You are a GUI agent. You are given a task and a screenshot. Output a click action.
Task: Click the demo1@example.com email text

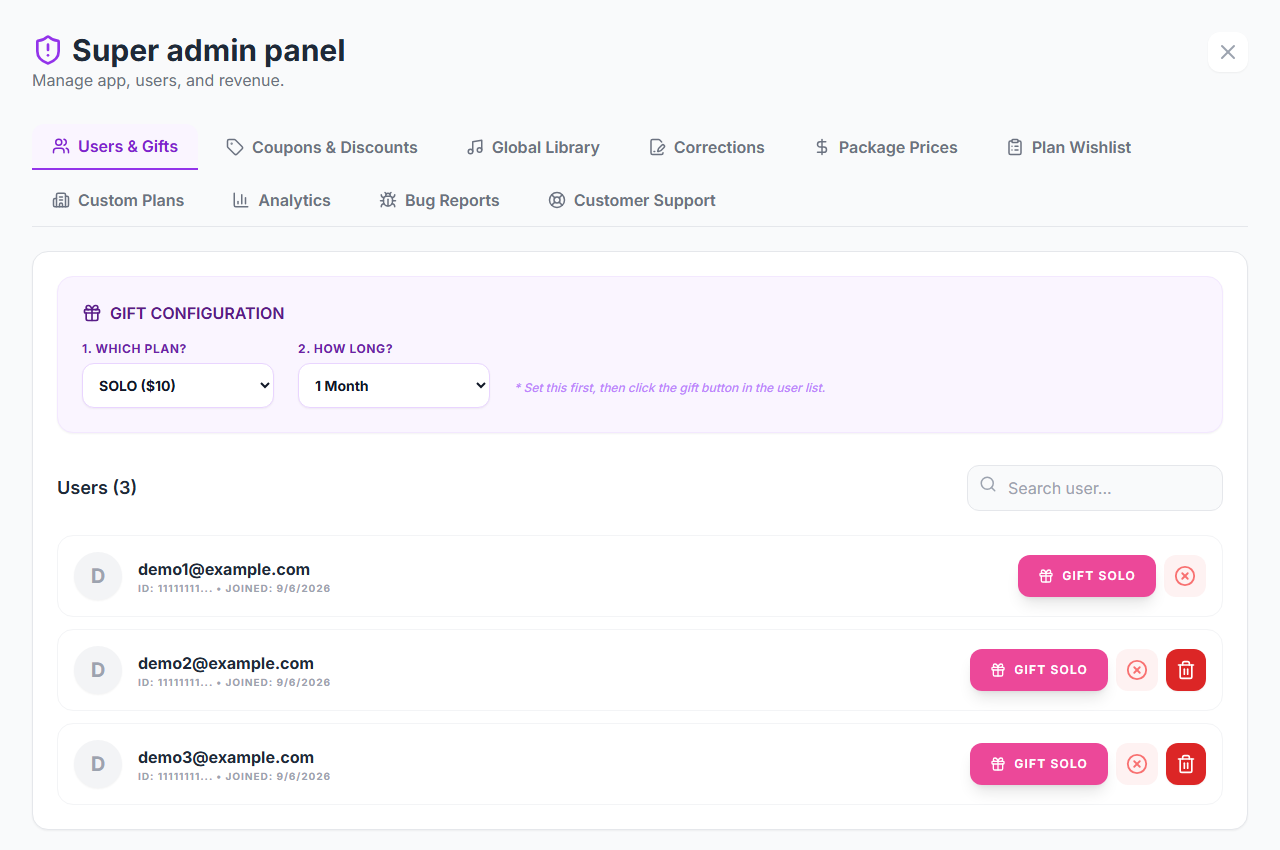point(224,569)
